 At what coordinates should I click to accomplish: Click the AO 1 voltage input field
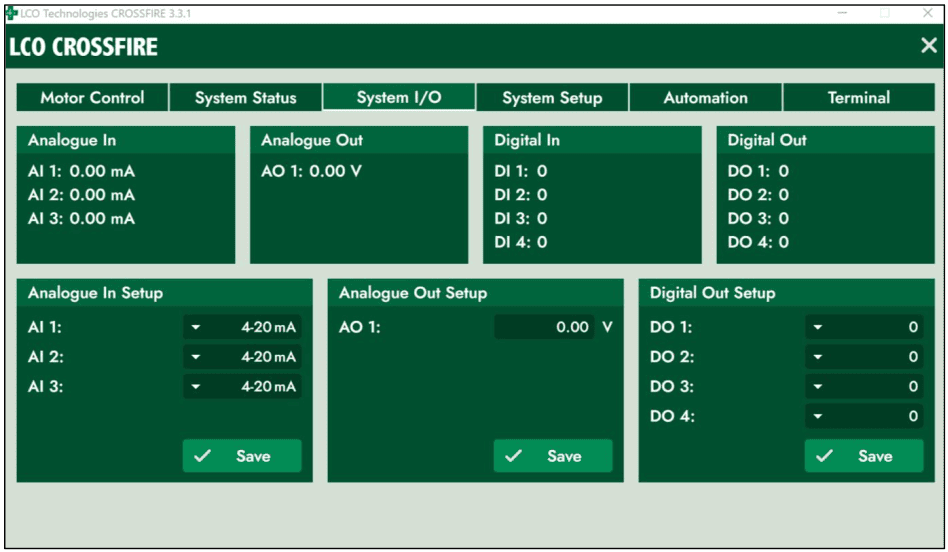click(544, 327)
